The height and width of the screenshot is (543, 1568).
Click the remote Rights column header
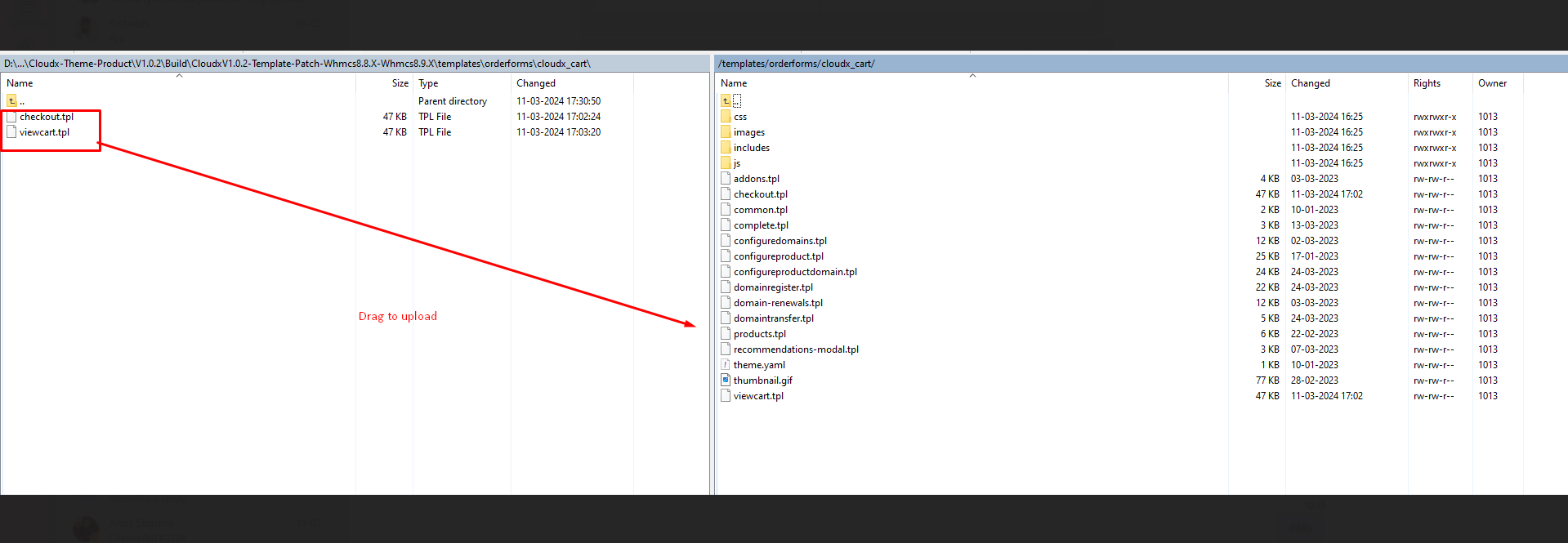click(1427, 83)
